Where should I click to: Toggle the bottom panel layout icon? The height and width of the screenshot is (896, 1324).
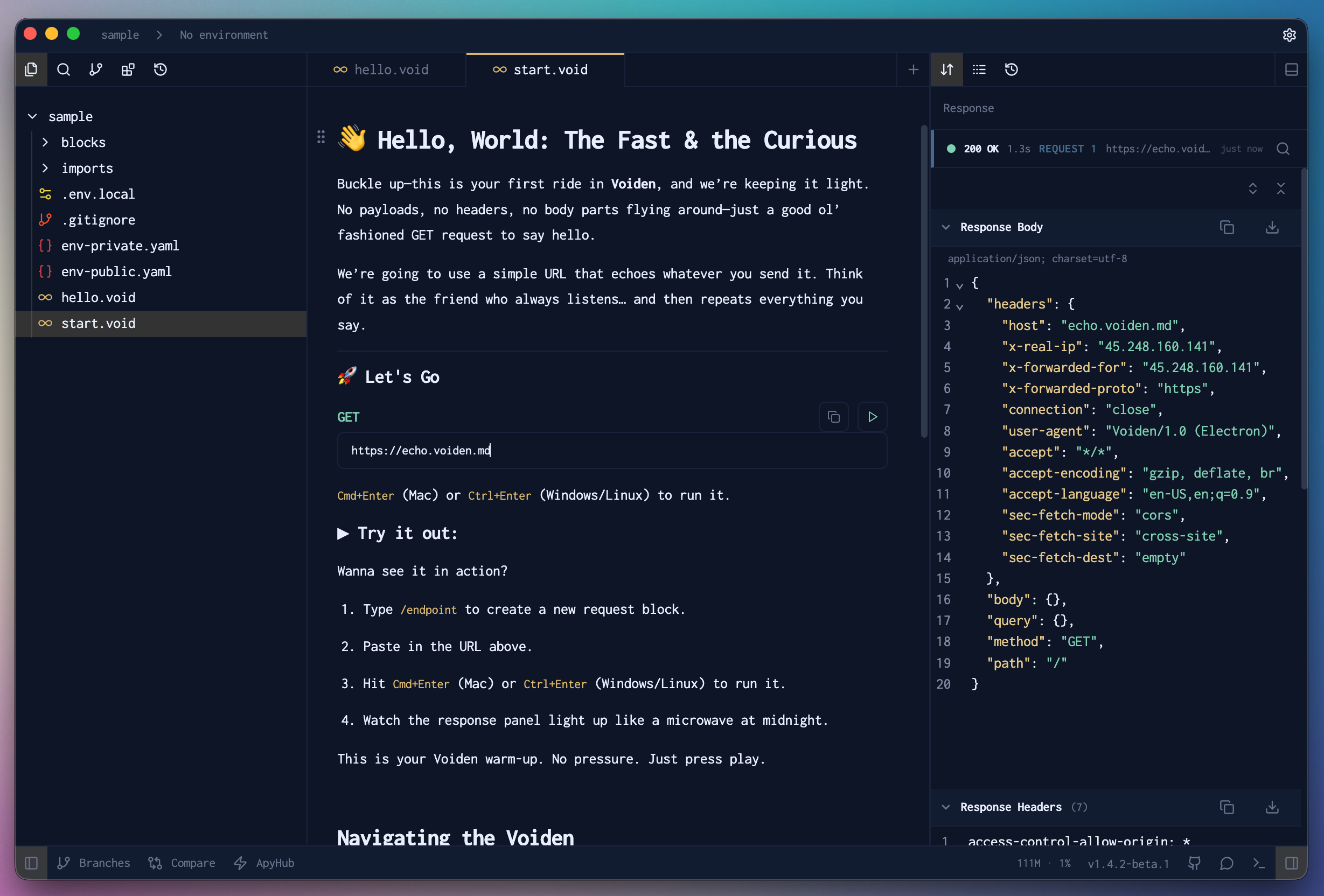click(1292, 69)
